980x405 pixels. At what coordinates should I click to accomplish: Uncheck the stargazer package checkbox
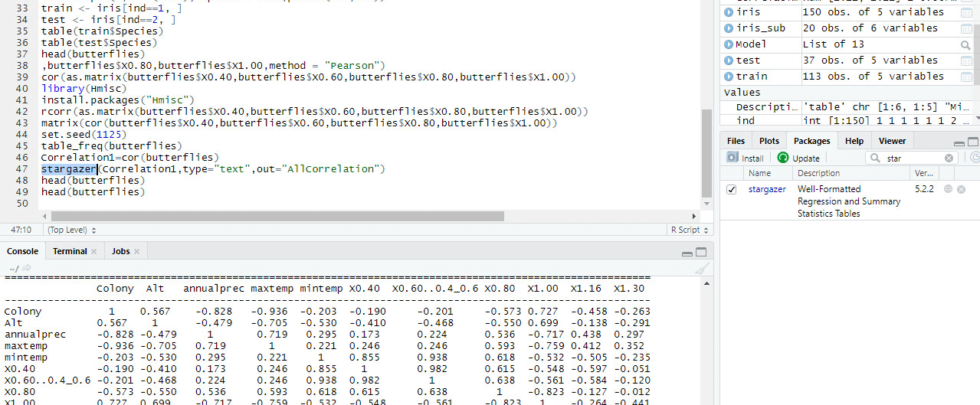(732, 189)
